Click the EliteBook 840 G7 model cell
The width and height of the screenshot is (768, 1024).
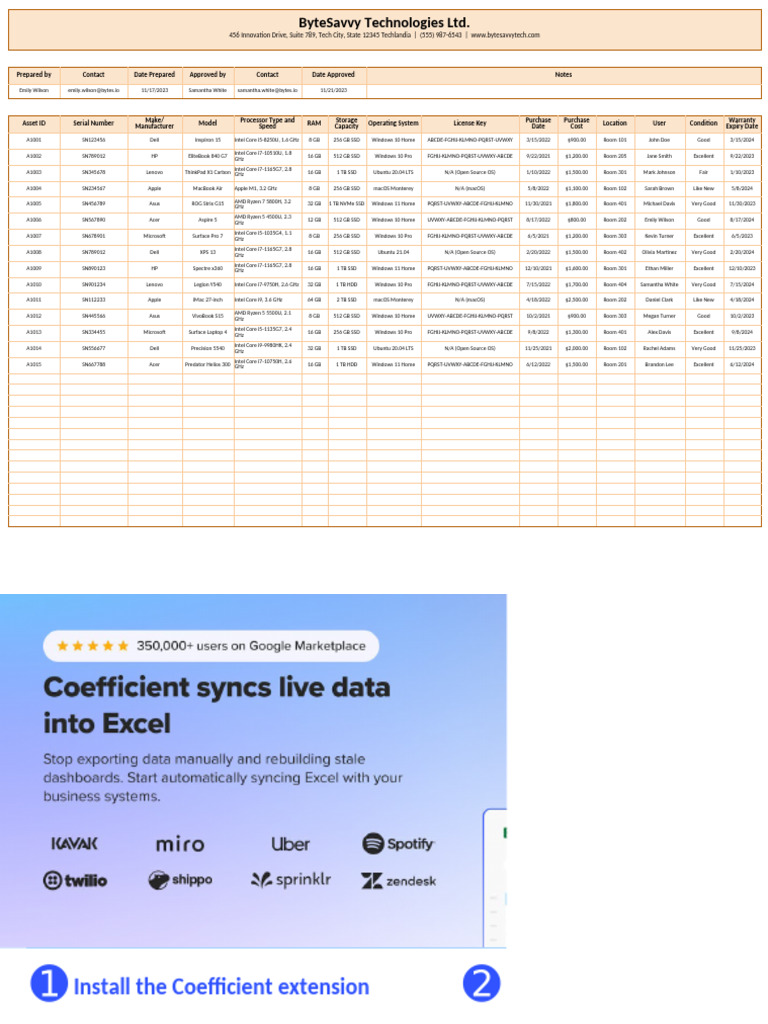tap(208, 156)
